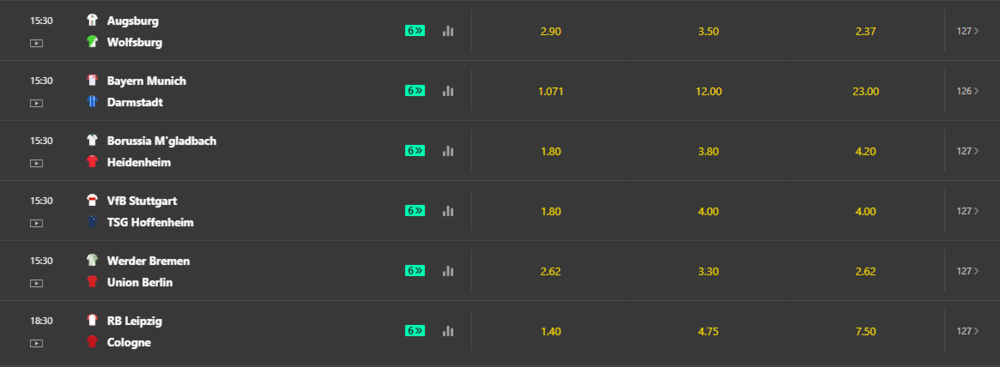Select draw odds 12.00 for Bayern vs Darmstadt

[709, 91]
